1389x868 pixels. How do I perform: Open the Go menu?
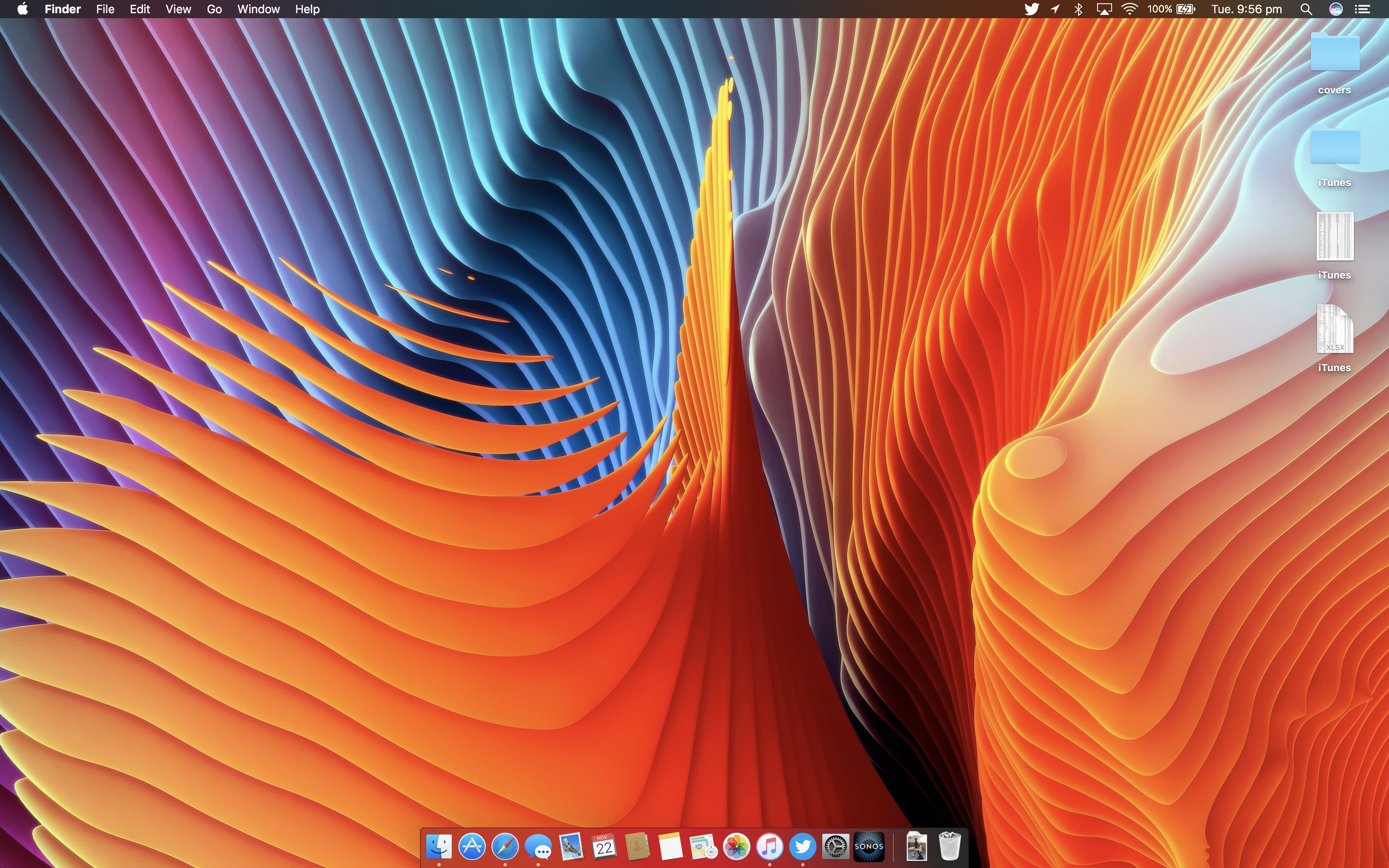pyautogui.click(x=214, y=9)
